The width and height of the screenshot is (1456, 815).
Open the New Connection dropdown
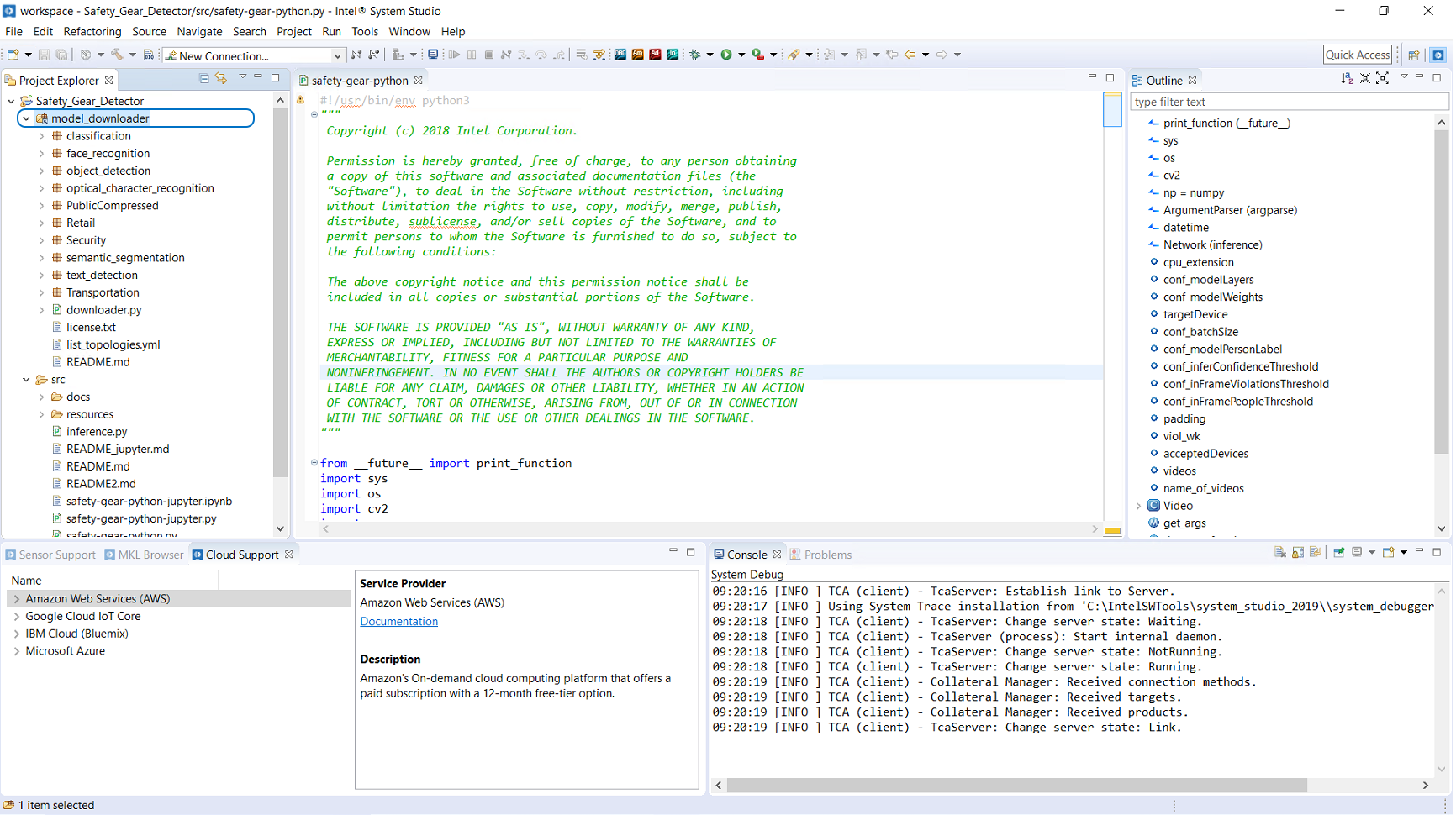(x=337, y=56)
